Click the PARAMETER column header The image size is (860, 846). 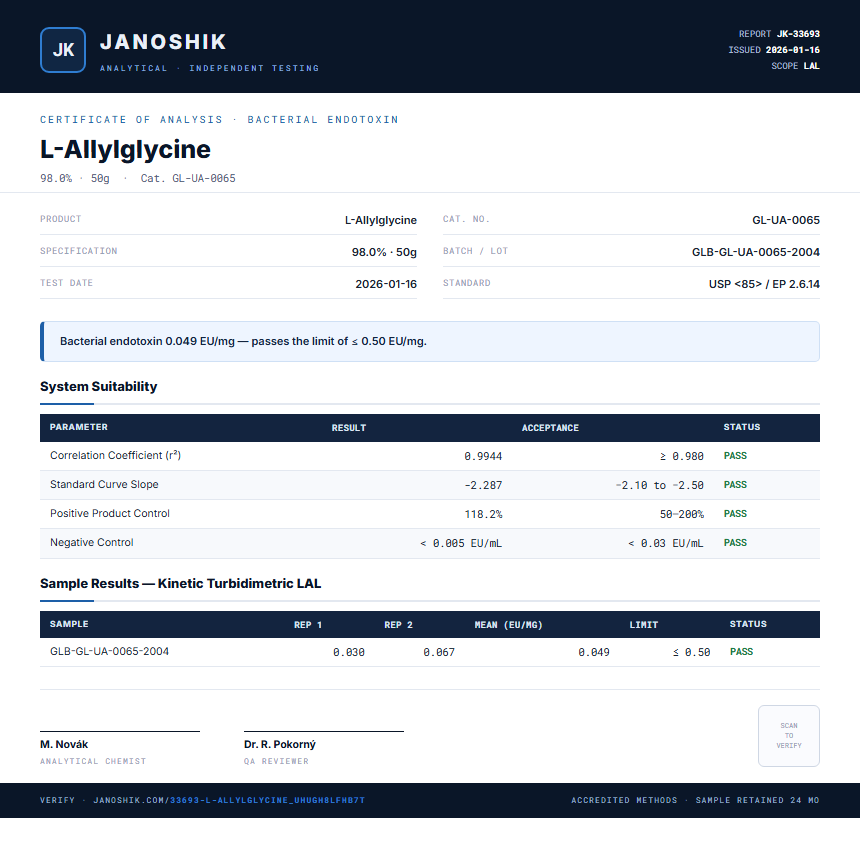[78, 427]
